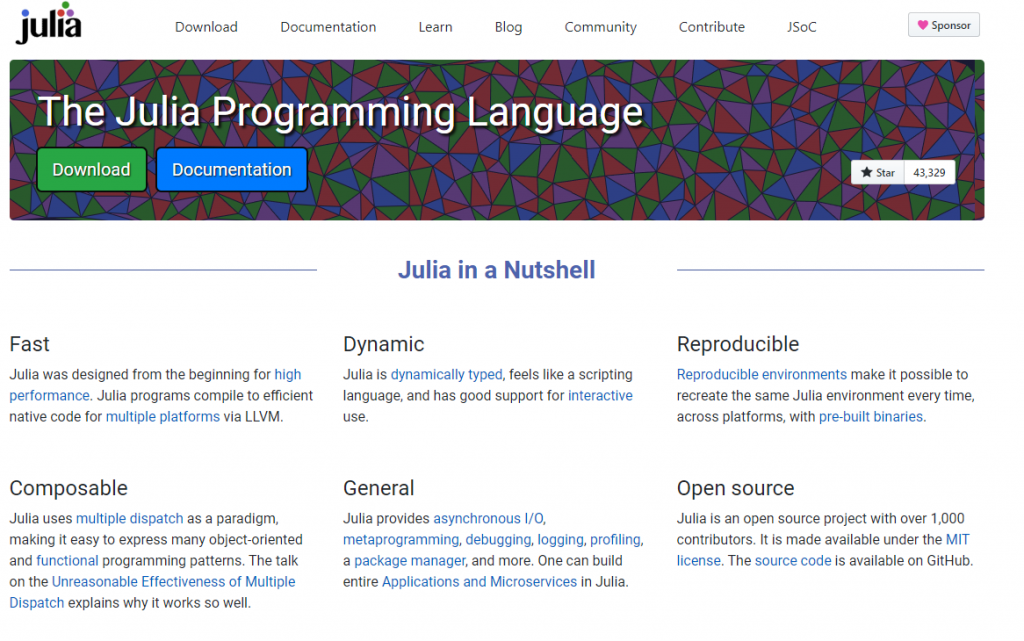Click the star icon on GitHub badge
Viewport: 1024px width, 641px height.
coord(866,172)
